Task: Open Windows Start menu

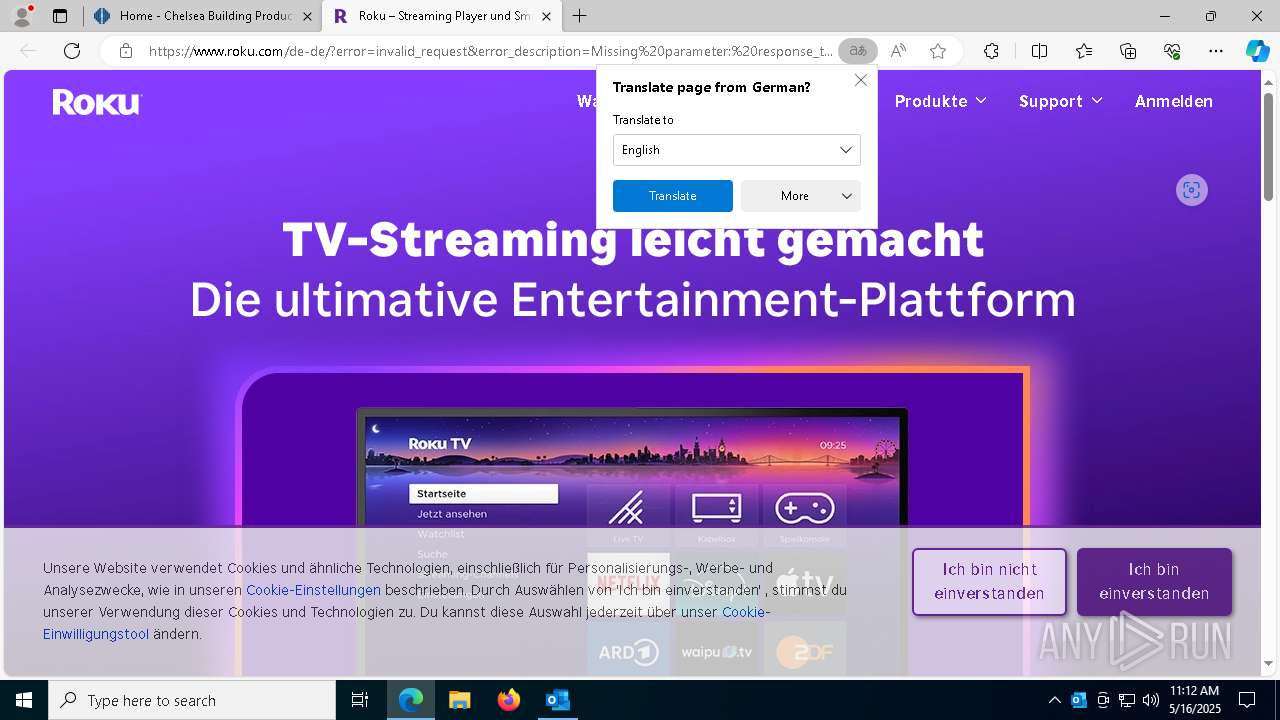Action: click(x=24, y=700)
